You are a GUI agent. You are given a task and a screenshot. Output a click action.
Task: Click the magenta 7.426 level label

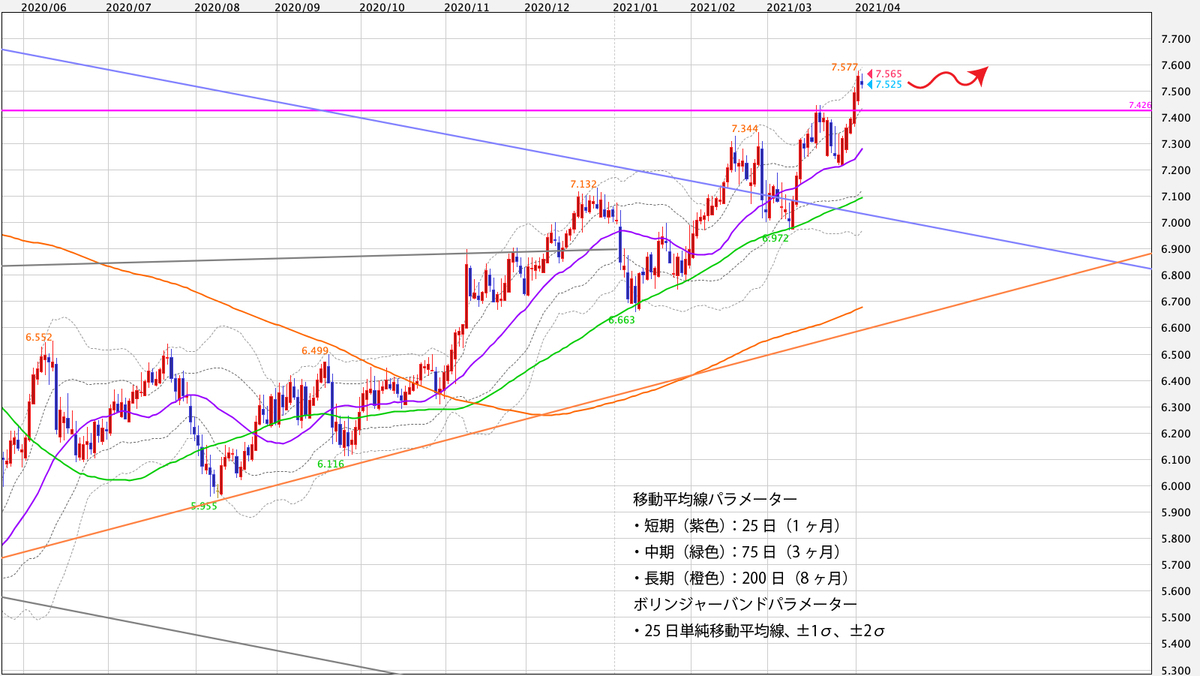(1140, 104)
